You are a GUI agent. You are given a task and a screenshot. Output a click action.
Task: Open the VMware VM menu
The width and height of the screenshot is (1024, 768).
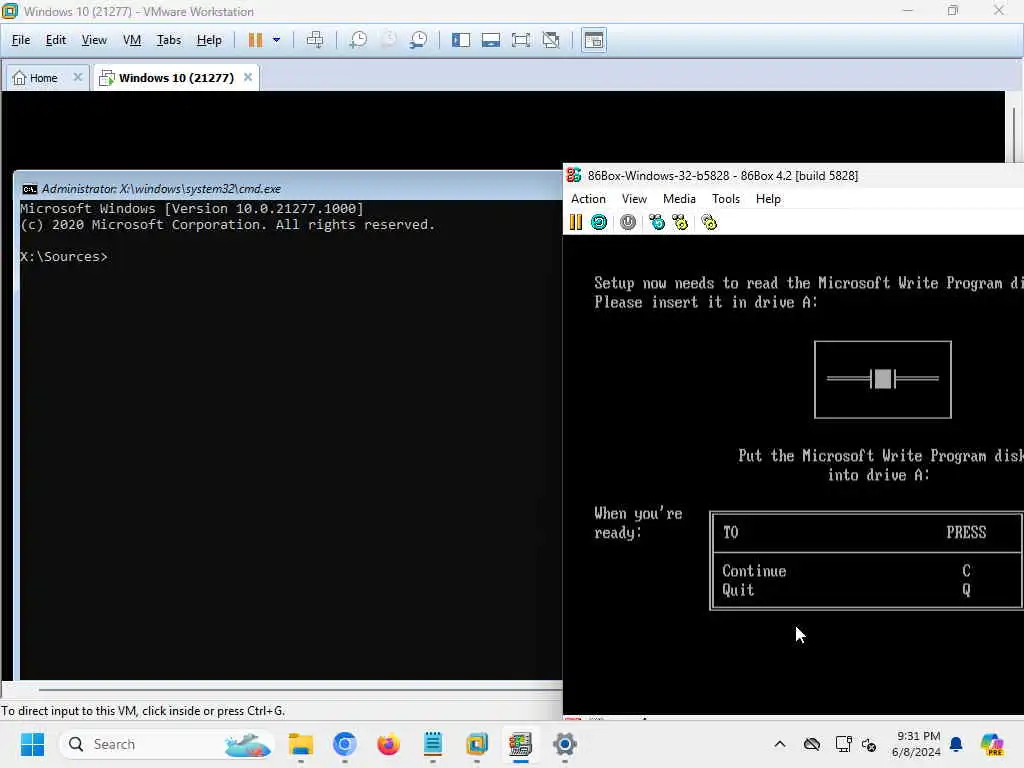point(132,40)
